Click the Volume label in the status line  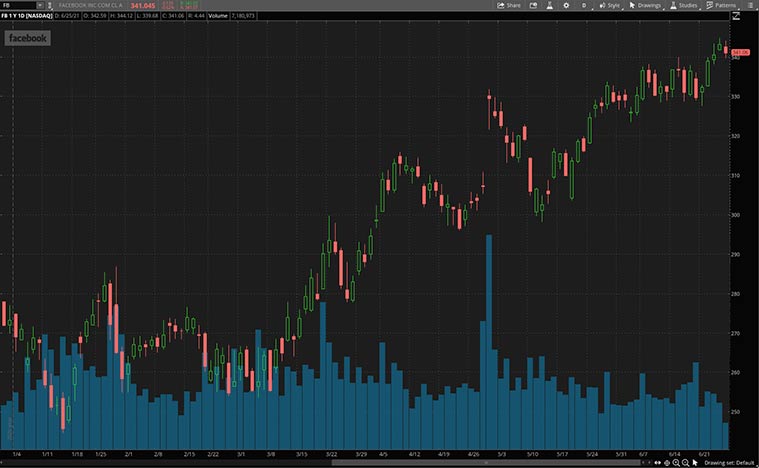tap(218, 16)
